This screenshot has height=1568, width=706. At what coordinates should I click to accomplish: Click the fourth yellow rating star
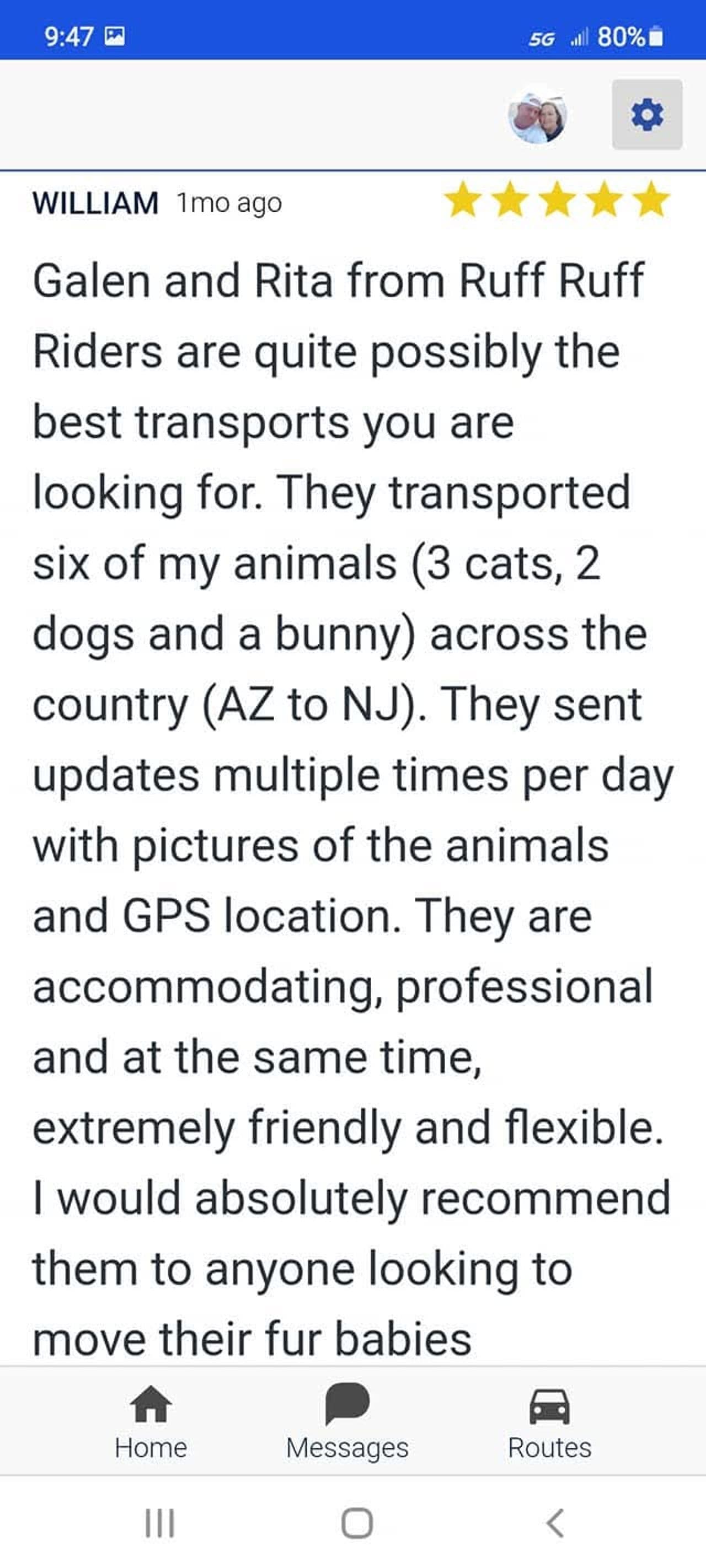coord(605,200)
